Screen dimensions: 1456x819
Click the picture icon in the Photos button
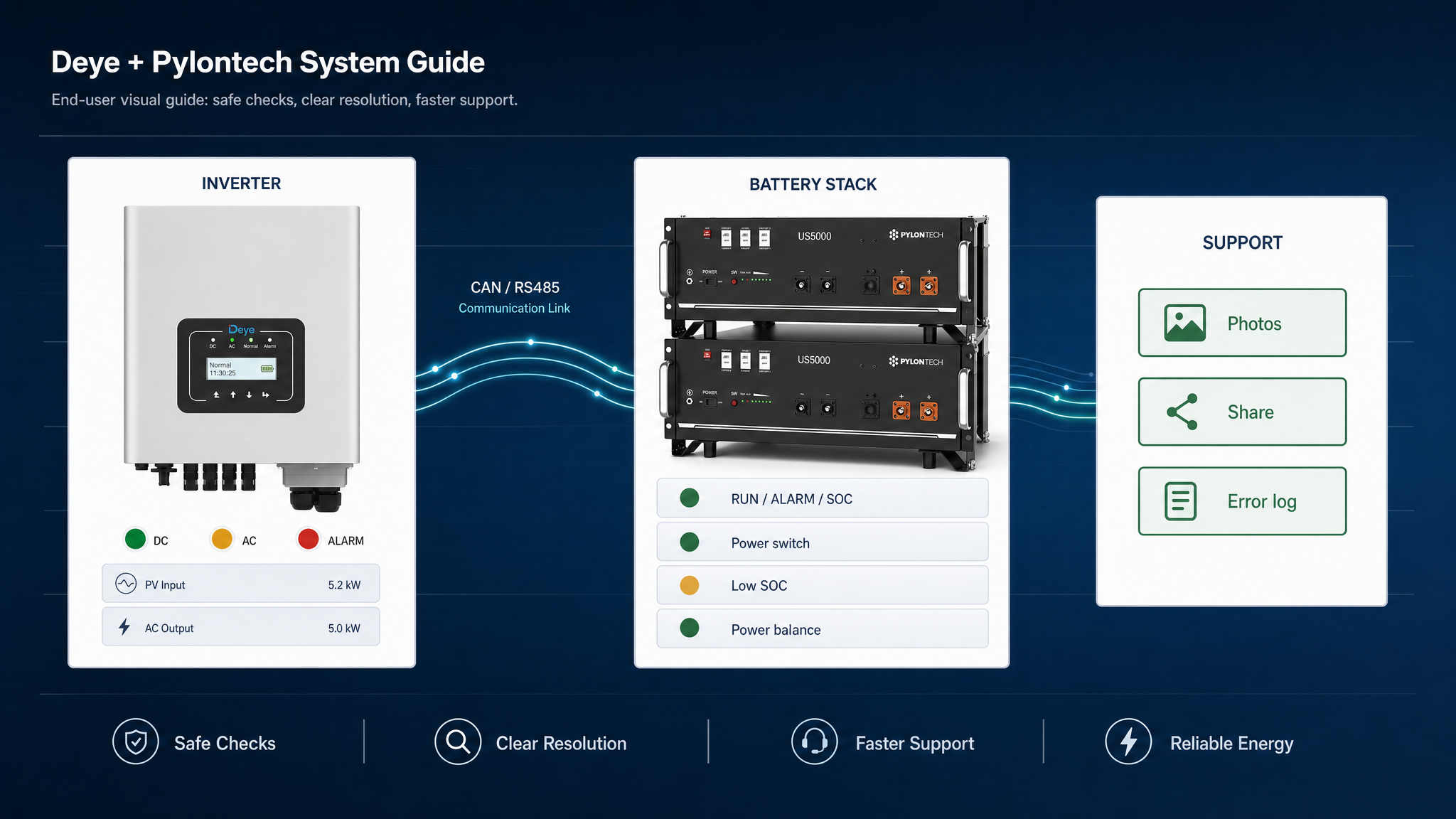1184,323
